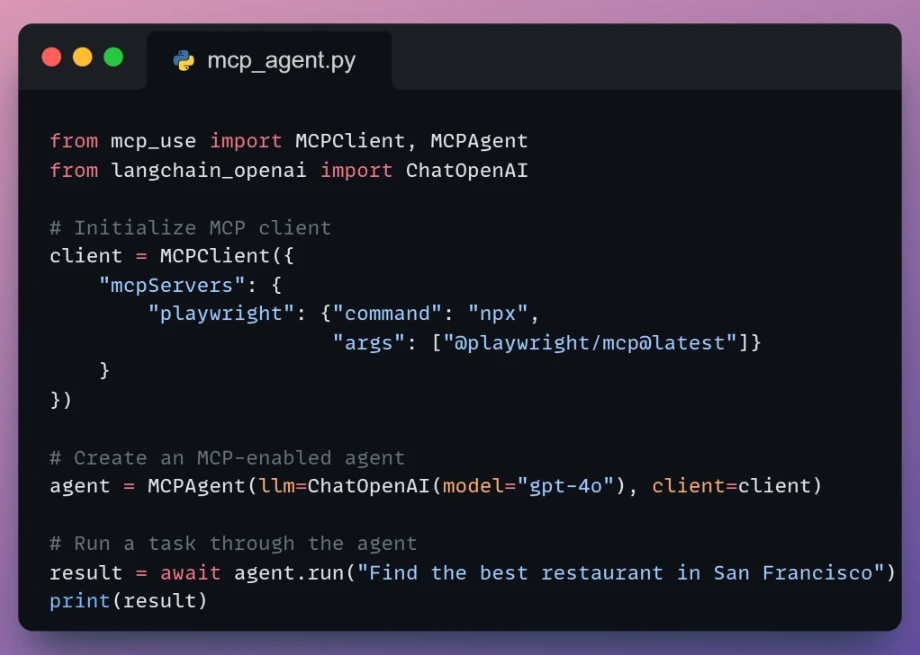Screen dimensions: 920x655
Task: Click the ChatOpenAI import name
Action: (466, 170)
